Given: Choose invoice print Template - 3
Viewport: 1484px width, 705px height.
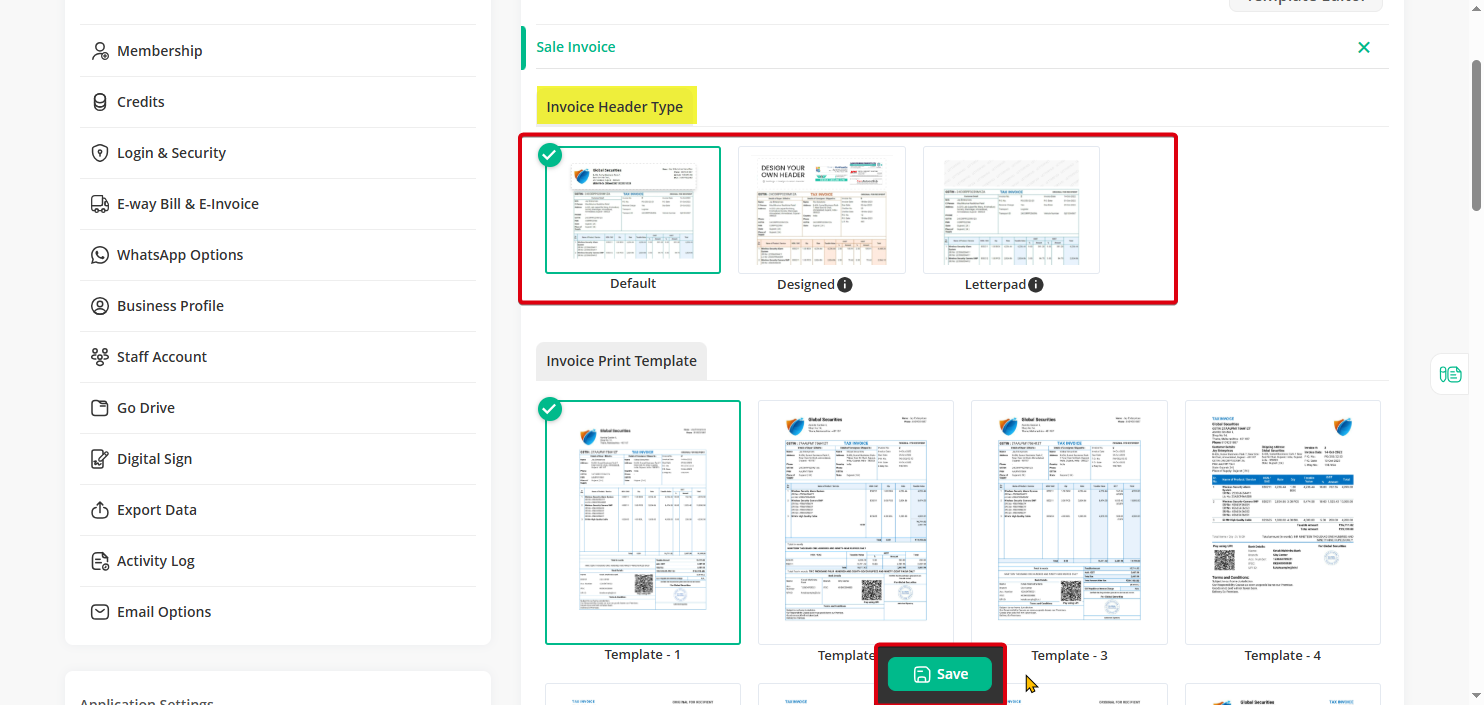Looking at the screenshot, I should click(x=1069, y=522).
